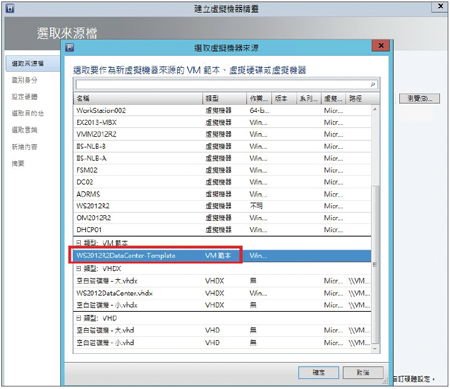The image size is (450, 389).
Task: Open the 識別身分 wizard step
Action: click(24, 80)
